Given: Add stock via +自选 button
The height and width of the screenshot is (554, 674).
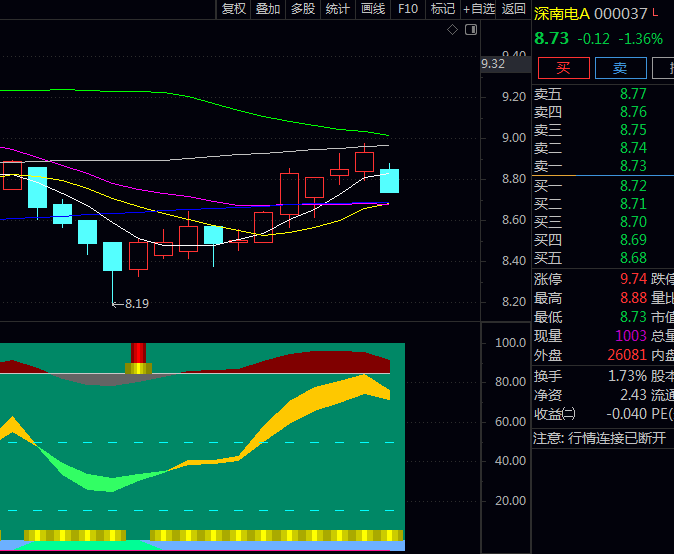Looking at the screenshot, I should 478,9.
